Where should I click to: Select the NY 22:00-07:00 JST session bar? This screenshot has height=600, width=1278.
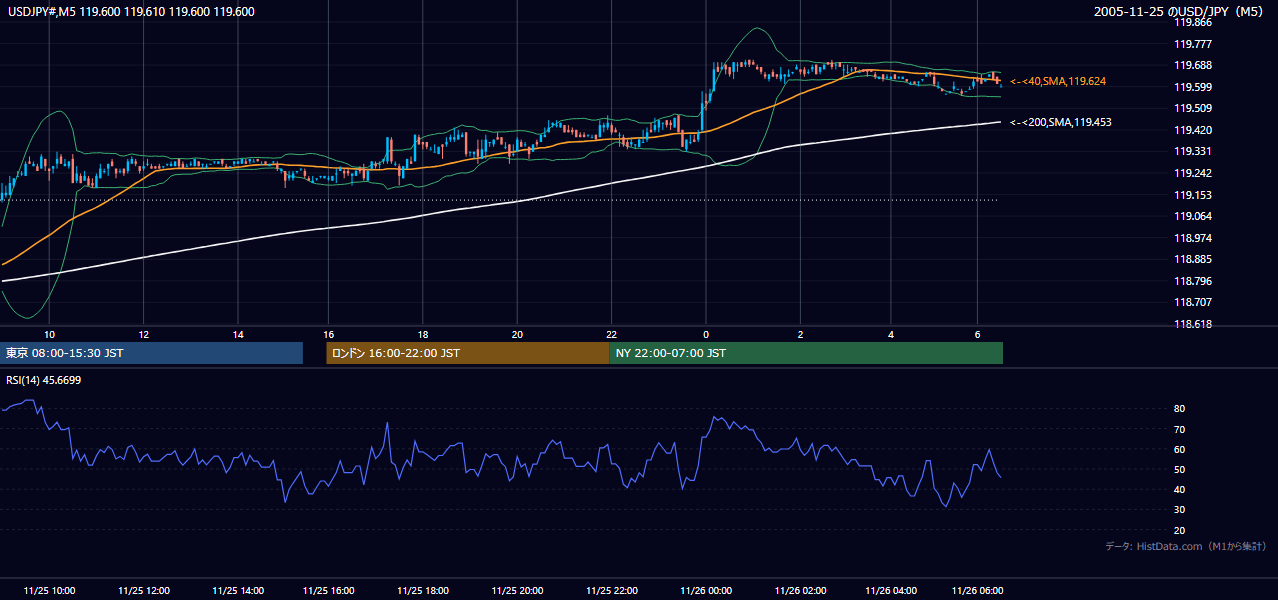pos(806,353)
